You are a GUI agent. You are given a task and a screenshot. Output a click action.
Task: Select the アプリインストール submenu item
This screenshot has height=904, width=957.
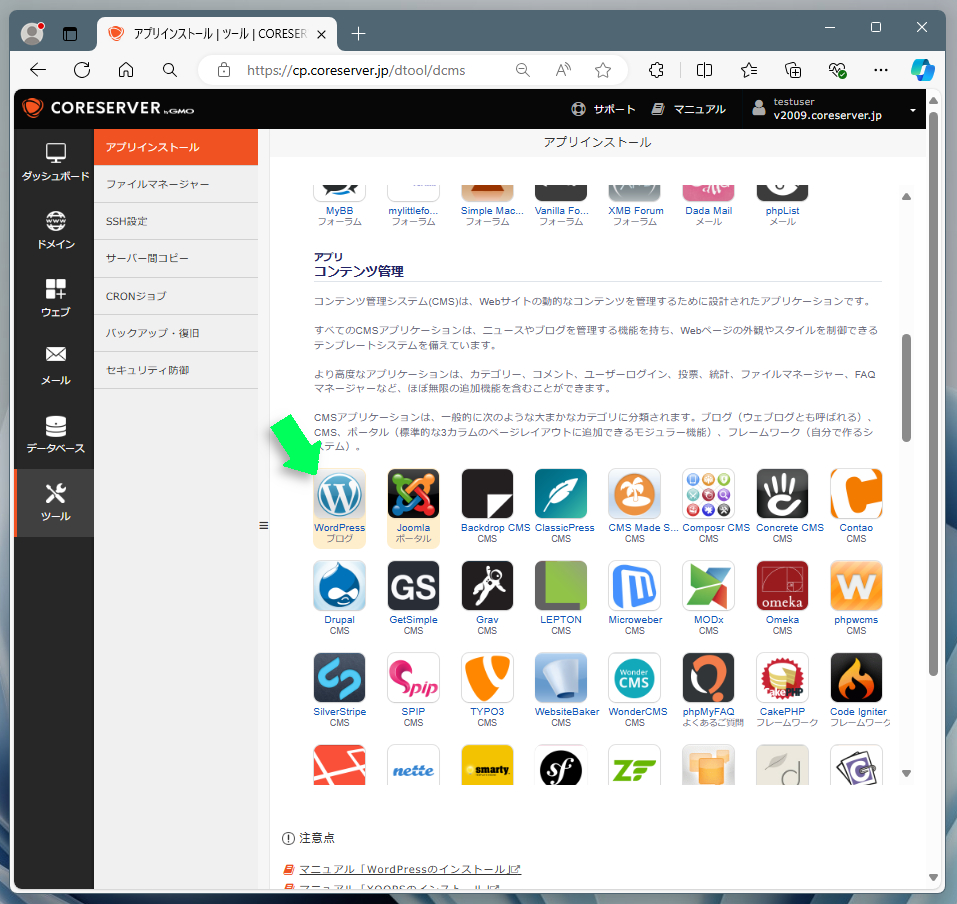point(176,147)
